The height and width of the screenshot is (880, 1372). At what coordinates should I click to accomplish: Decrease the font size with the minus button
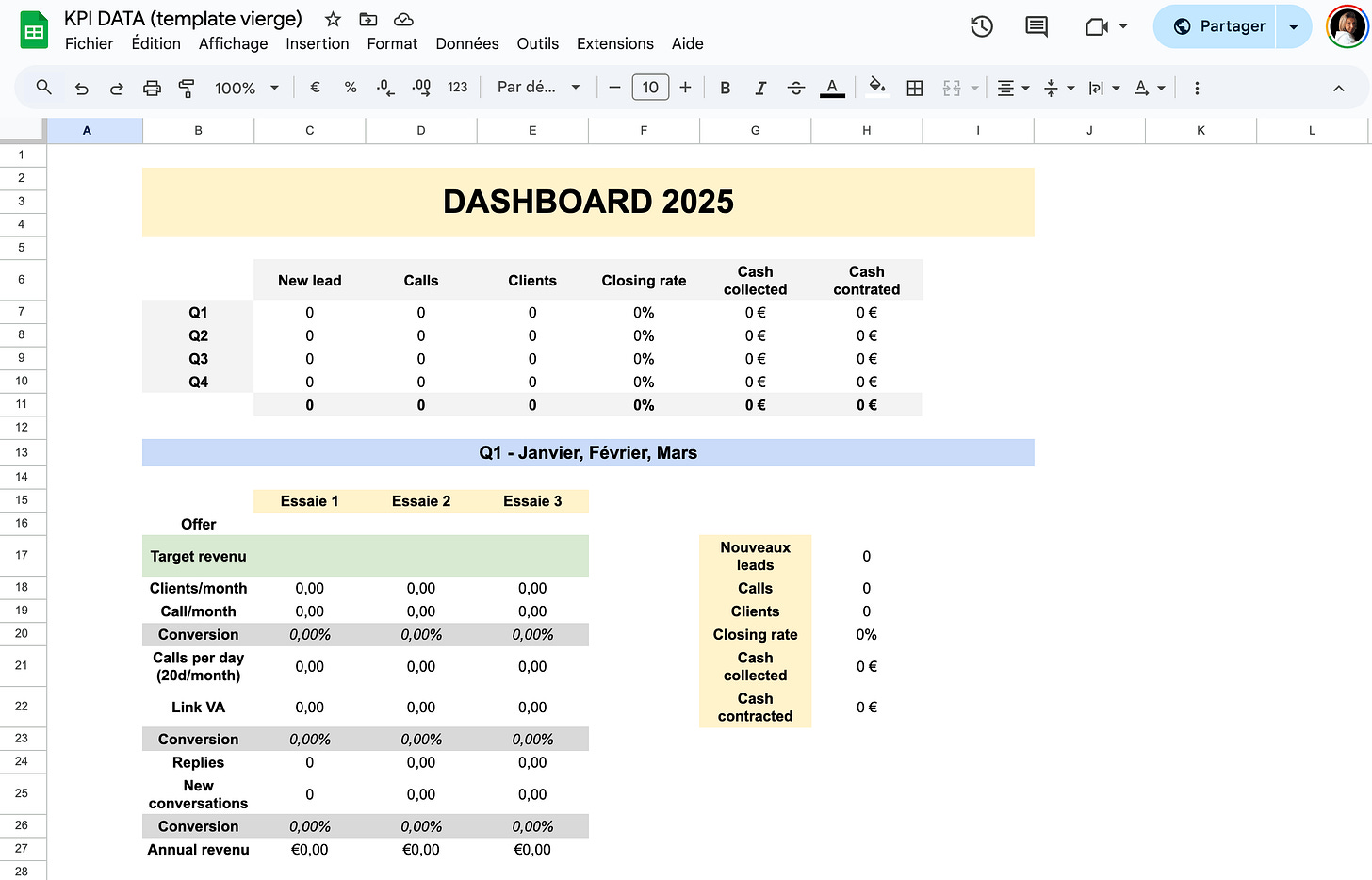tap(614, 88)
